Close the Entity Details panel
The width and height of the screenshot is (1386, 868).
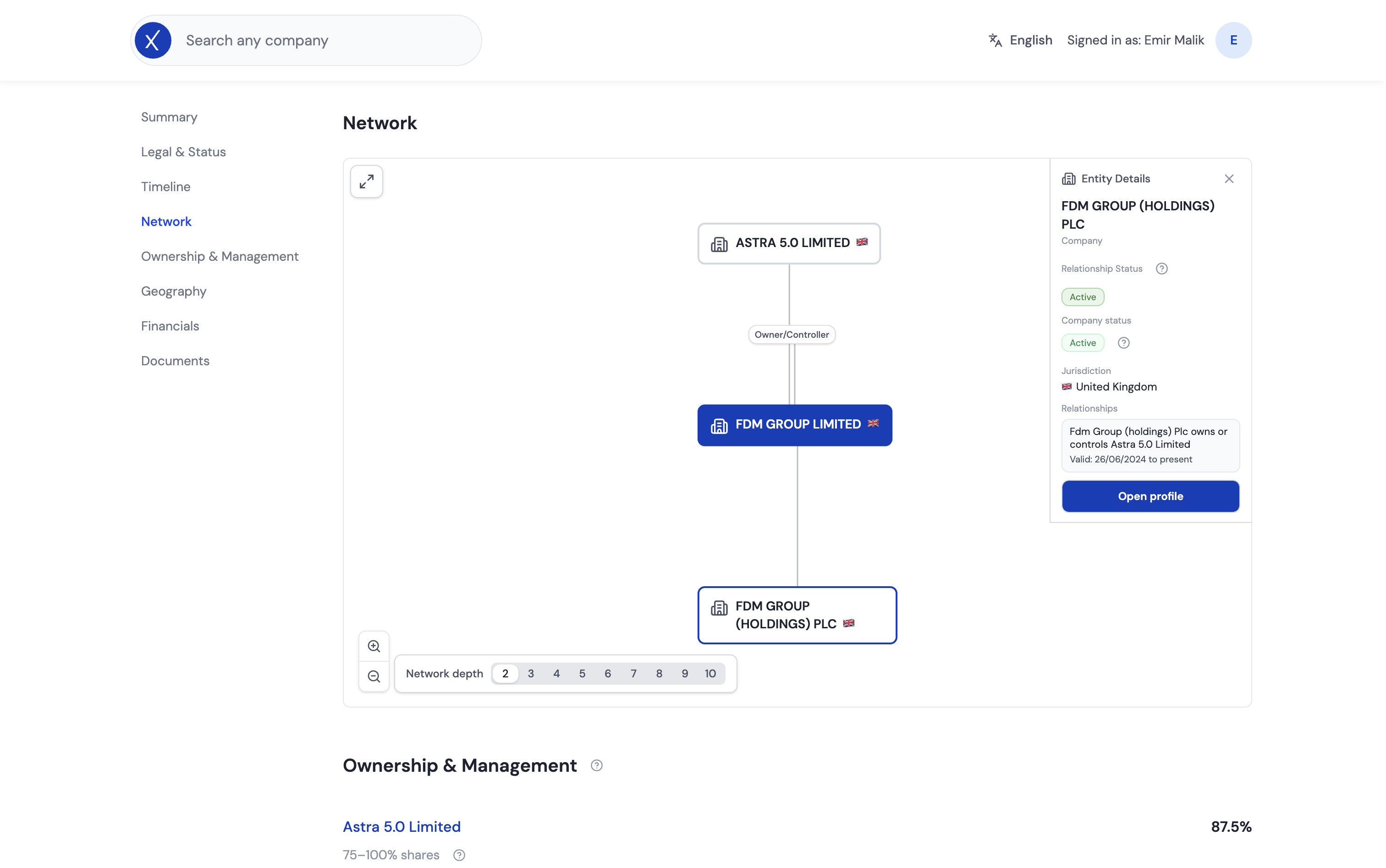(1229, 179)
